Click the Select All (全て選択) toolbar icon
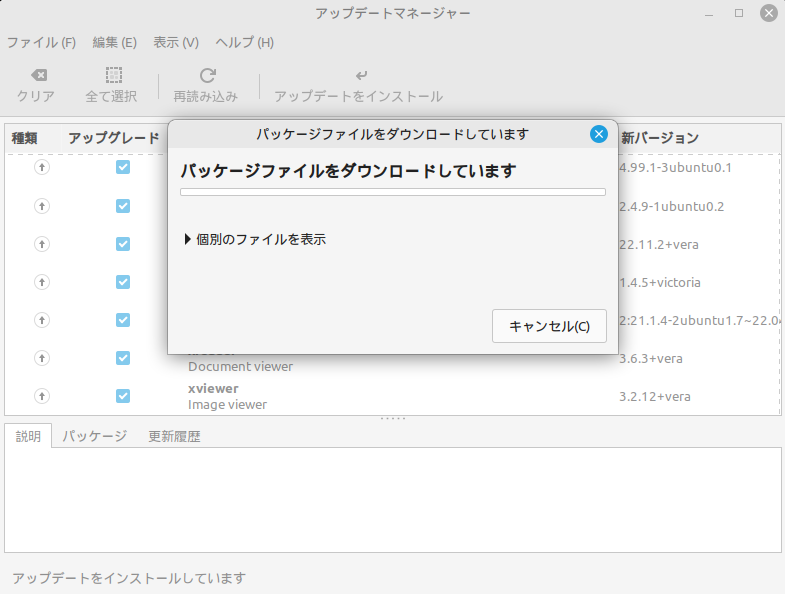Viewport: 785px width, 594px height. click(x=114, y=75)
